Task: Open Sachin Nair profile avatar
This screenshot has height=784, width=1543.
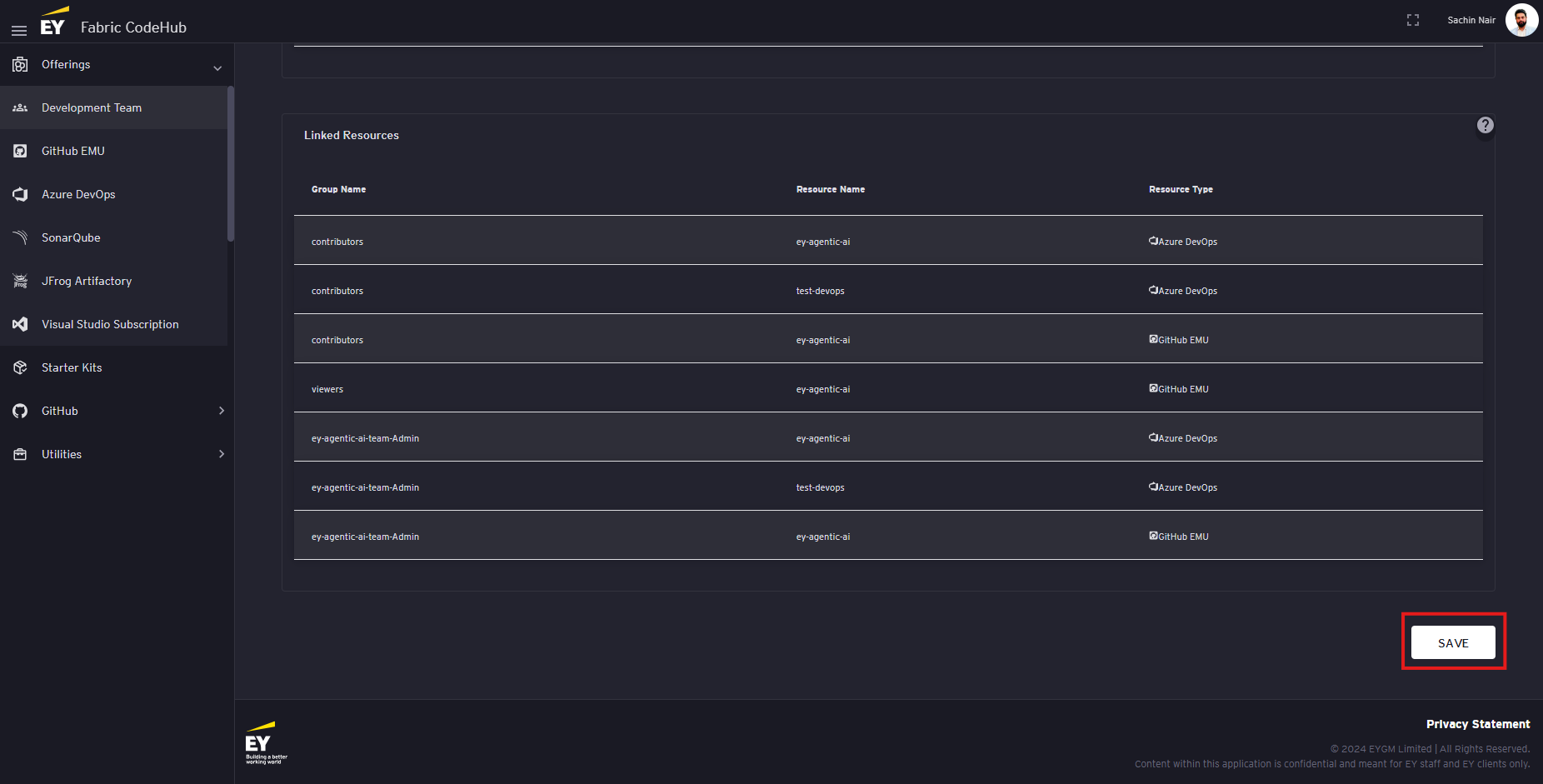Action: point(1521,20)
